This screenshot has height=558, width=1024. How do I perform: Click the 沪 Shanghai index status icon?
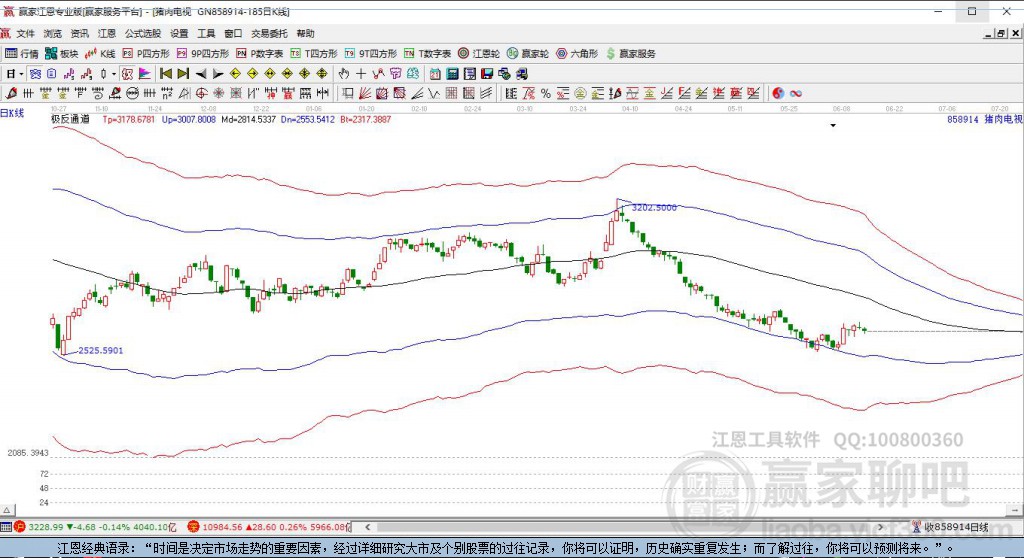[19, 527]
